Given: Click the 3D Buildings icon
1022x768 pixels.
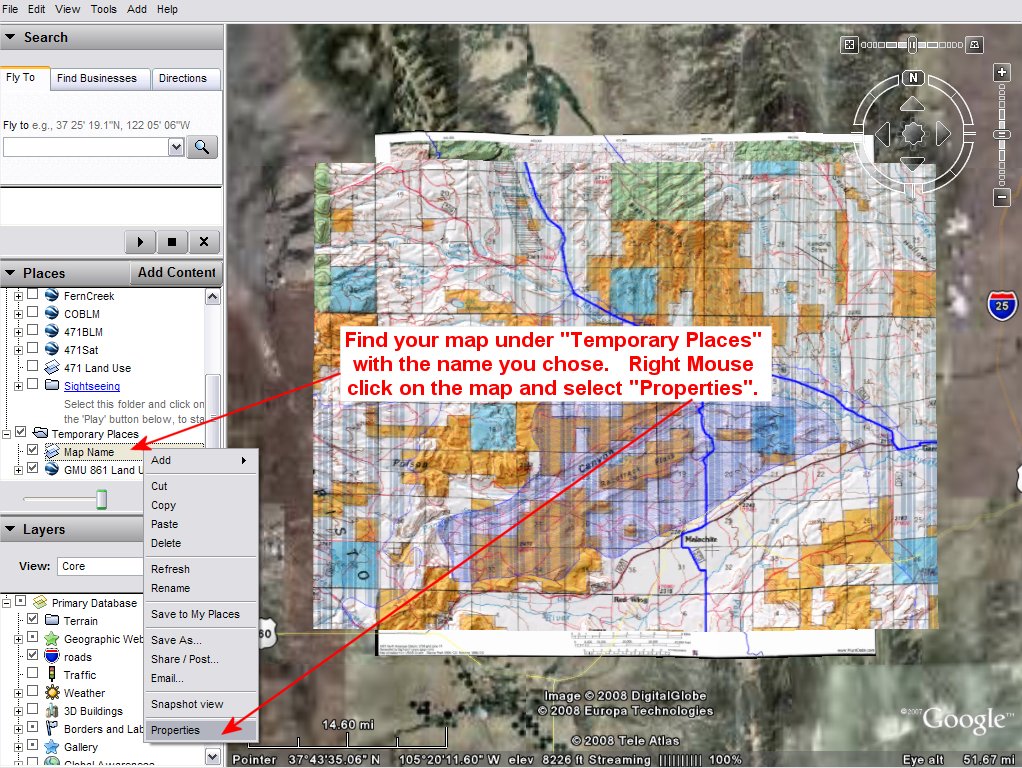Looking at the screenshot, I should [x=52, y=710].
